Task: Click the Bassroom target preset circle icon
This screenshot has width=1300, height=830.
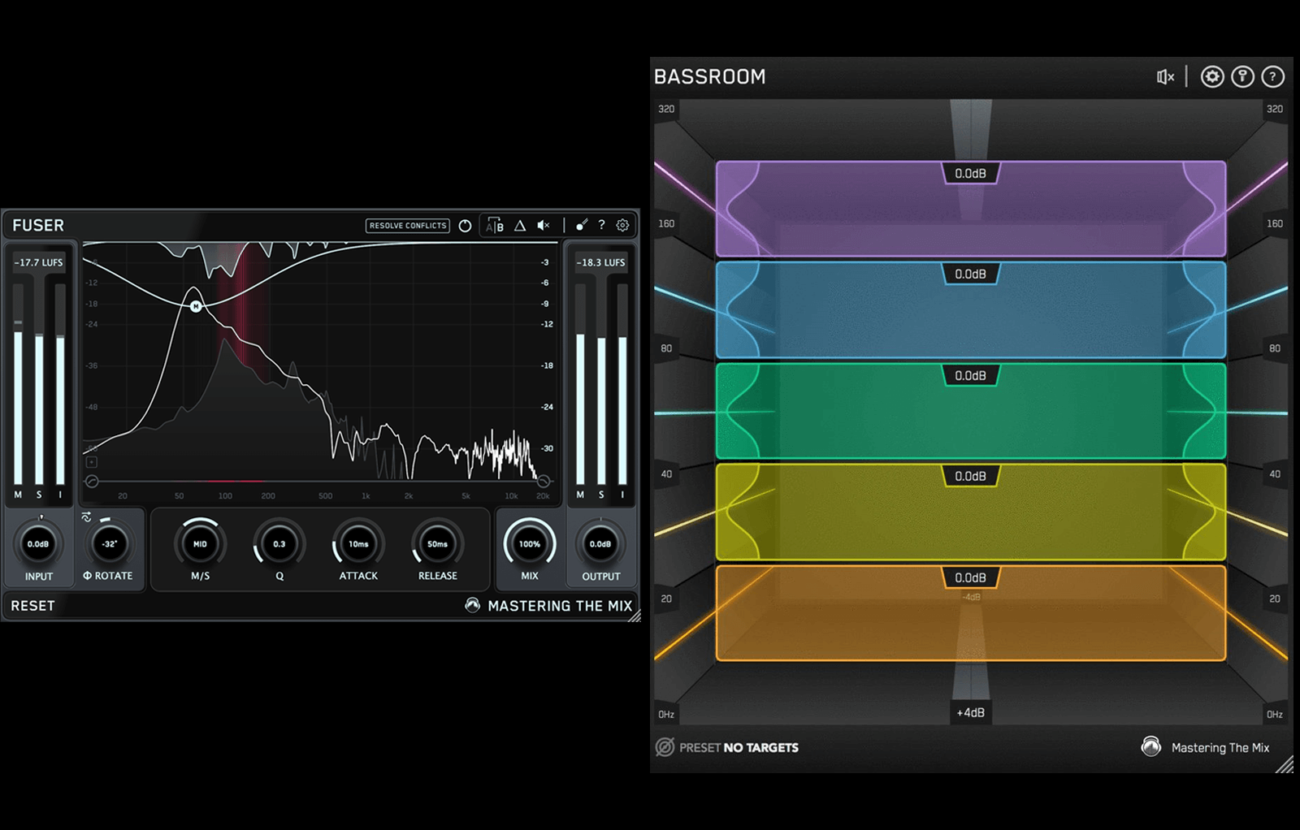Action: (665, 747)
